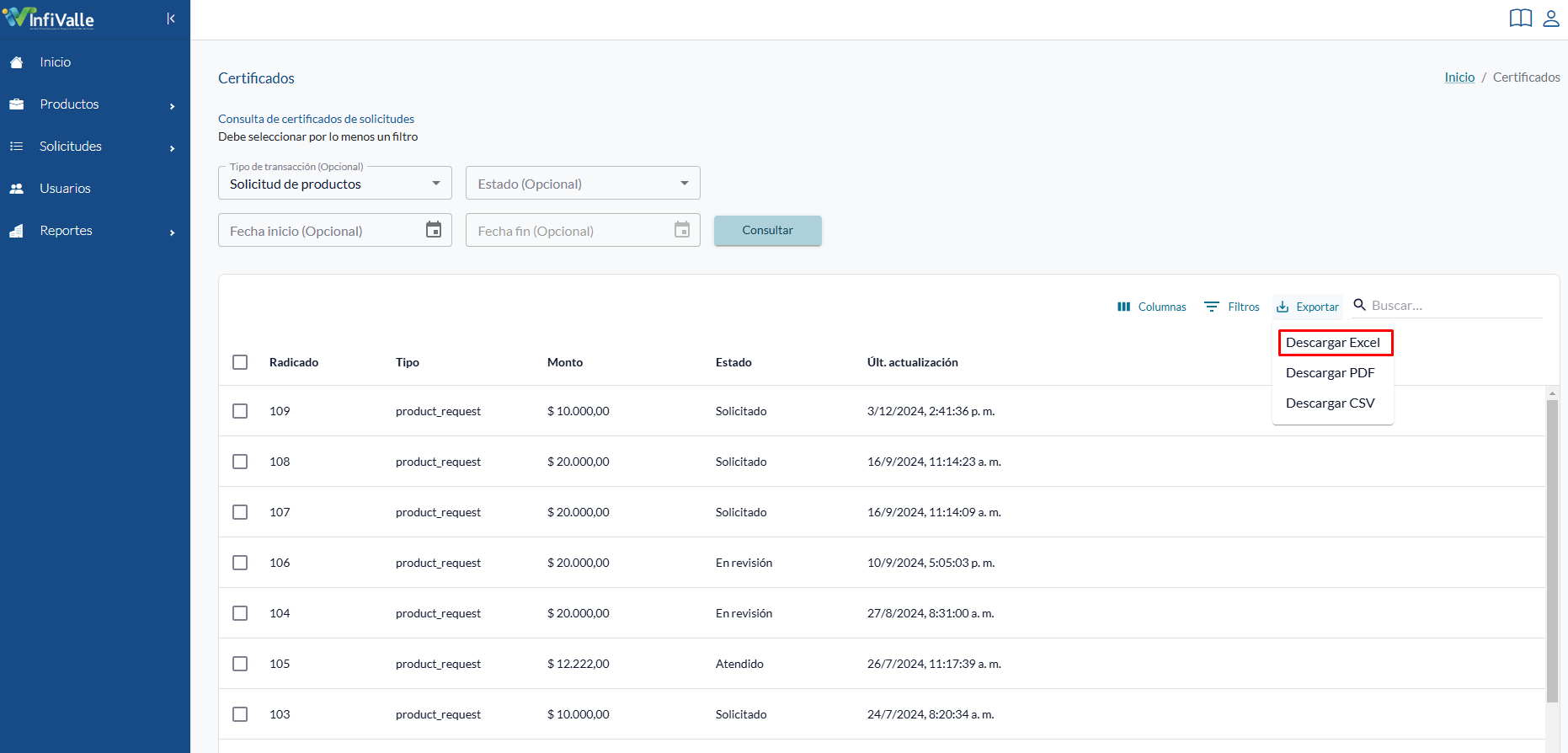Image resolution: width=1568 pixels, height=753 pixels.
Task: Sort by Últ. actualización column header
Action: (x=913, y=362)
